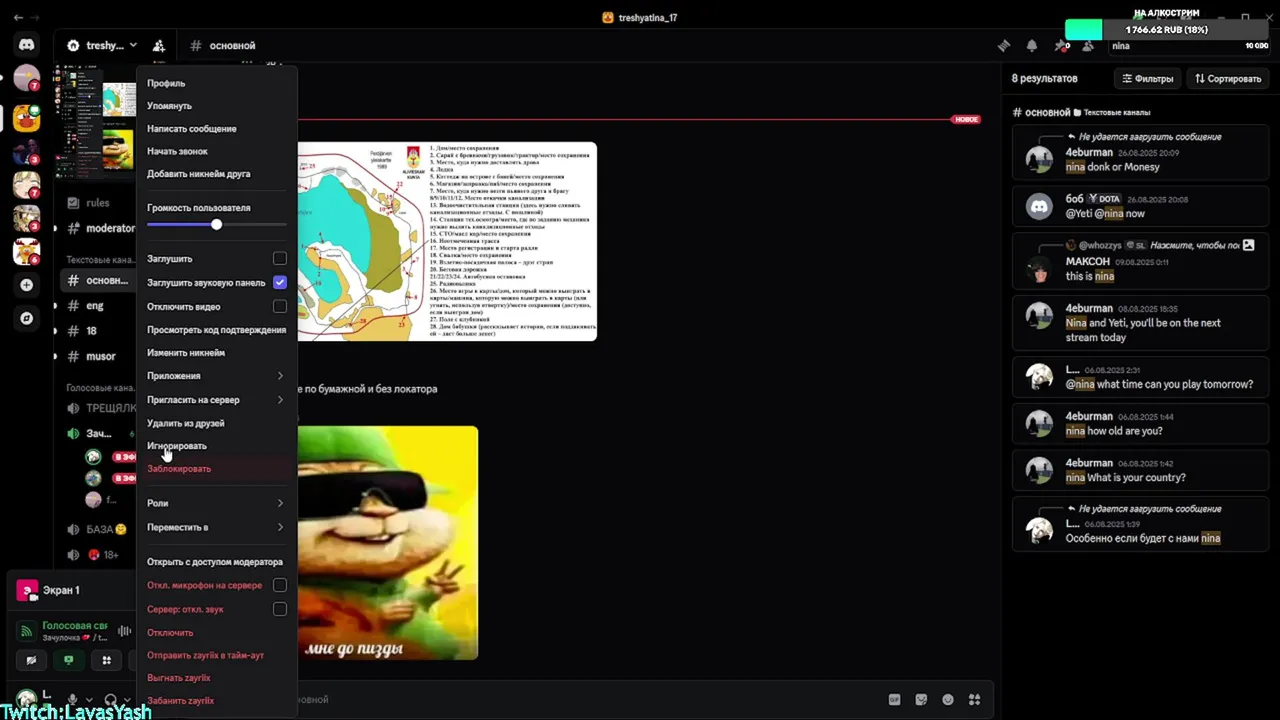This screenshot has height=720, width=1280.
Task: Click the green screen share button
Action: (x=68, y=660)
